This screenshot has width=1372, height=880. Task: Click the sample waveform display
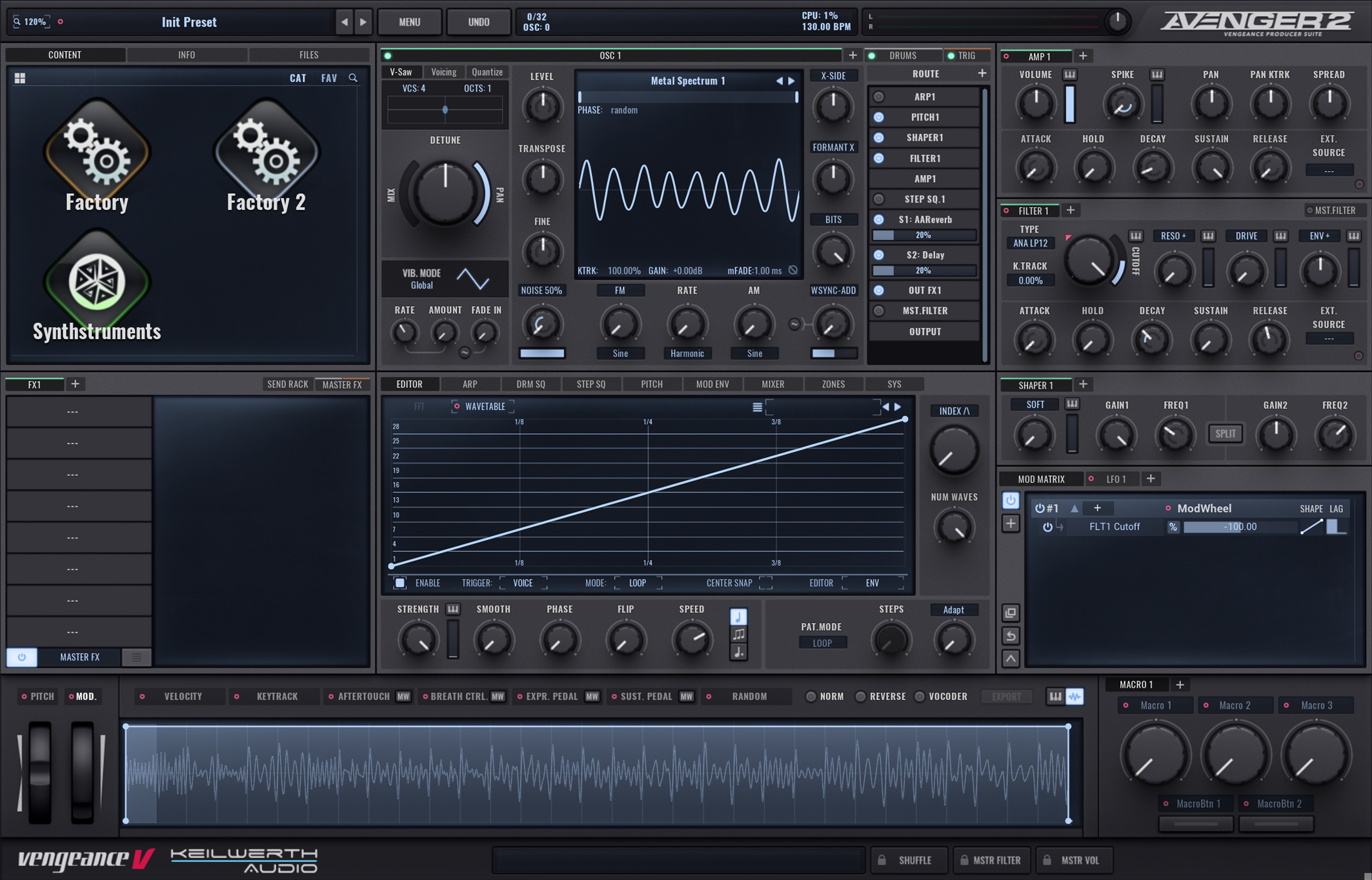pyautogui.click(x=597, y=773)
